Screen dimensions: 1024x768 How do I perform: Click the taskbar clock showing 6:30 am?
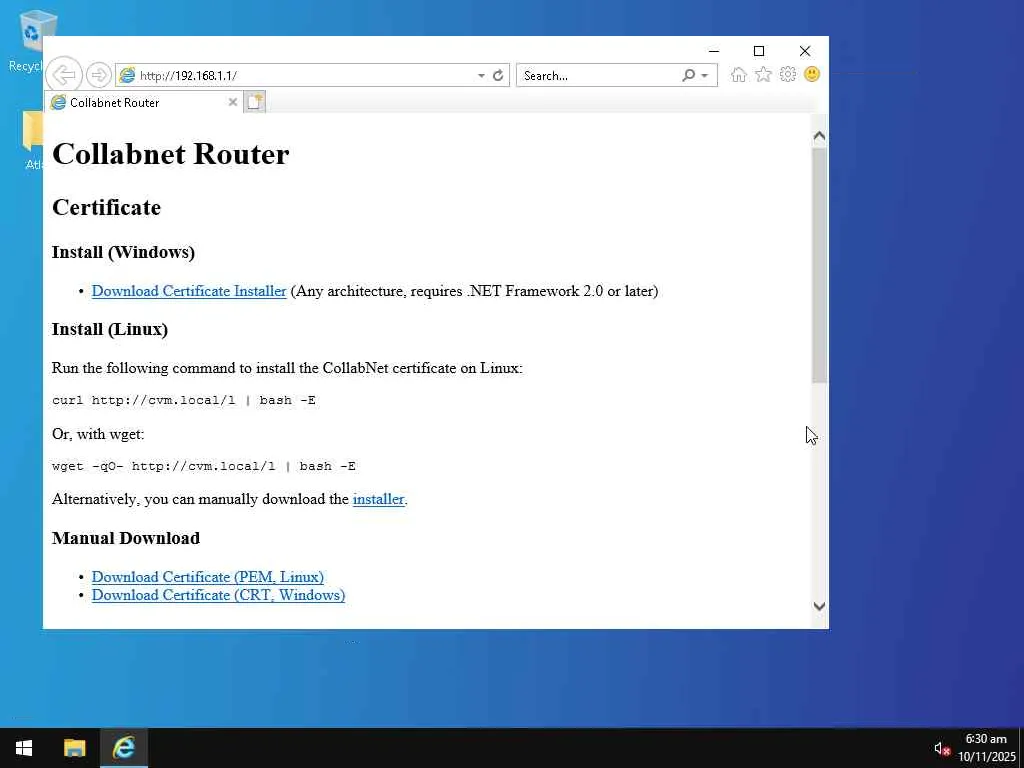pyautogui.click(x=986, y=739)
